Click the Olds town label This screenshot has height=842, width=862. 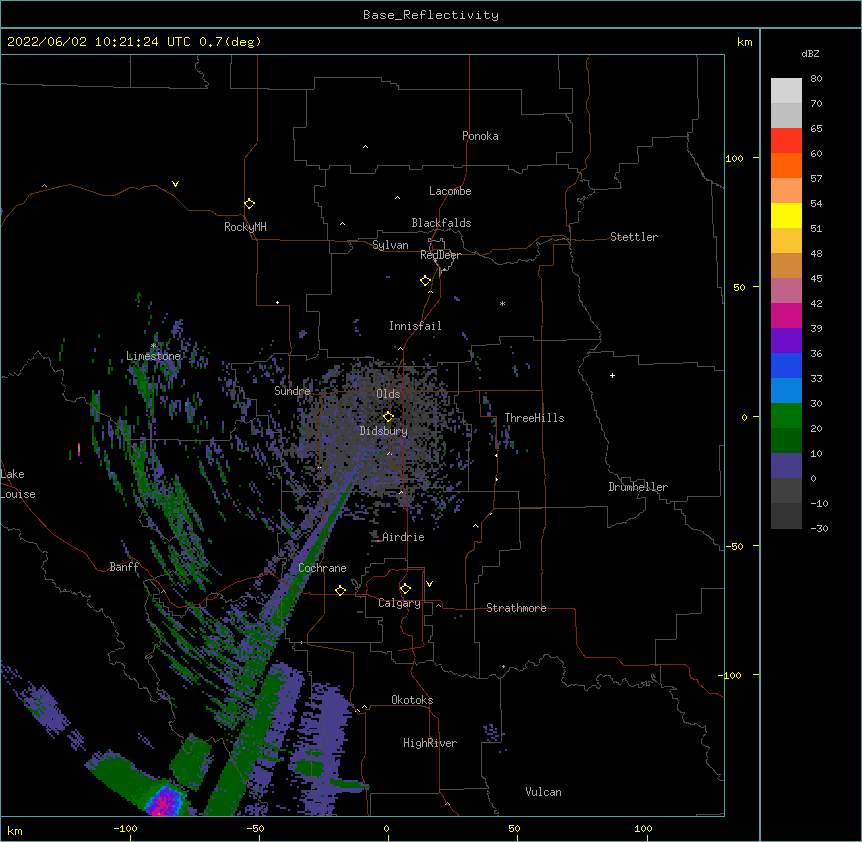point(388,394)
